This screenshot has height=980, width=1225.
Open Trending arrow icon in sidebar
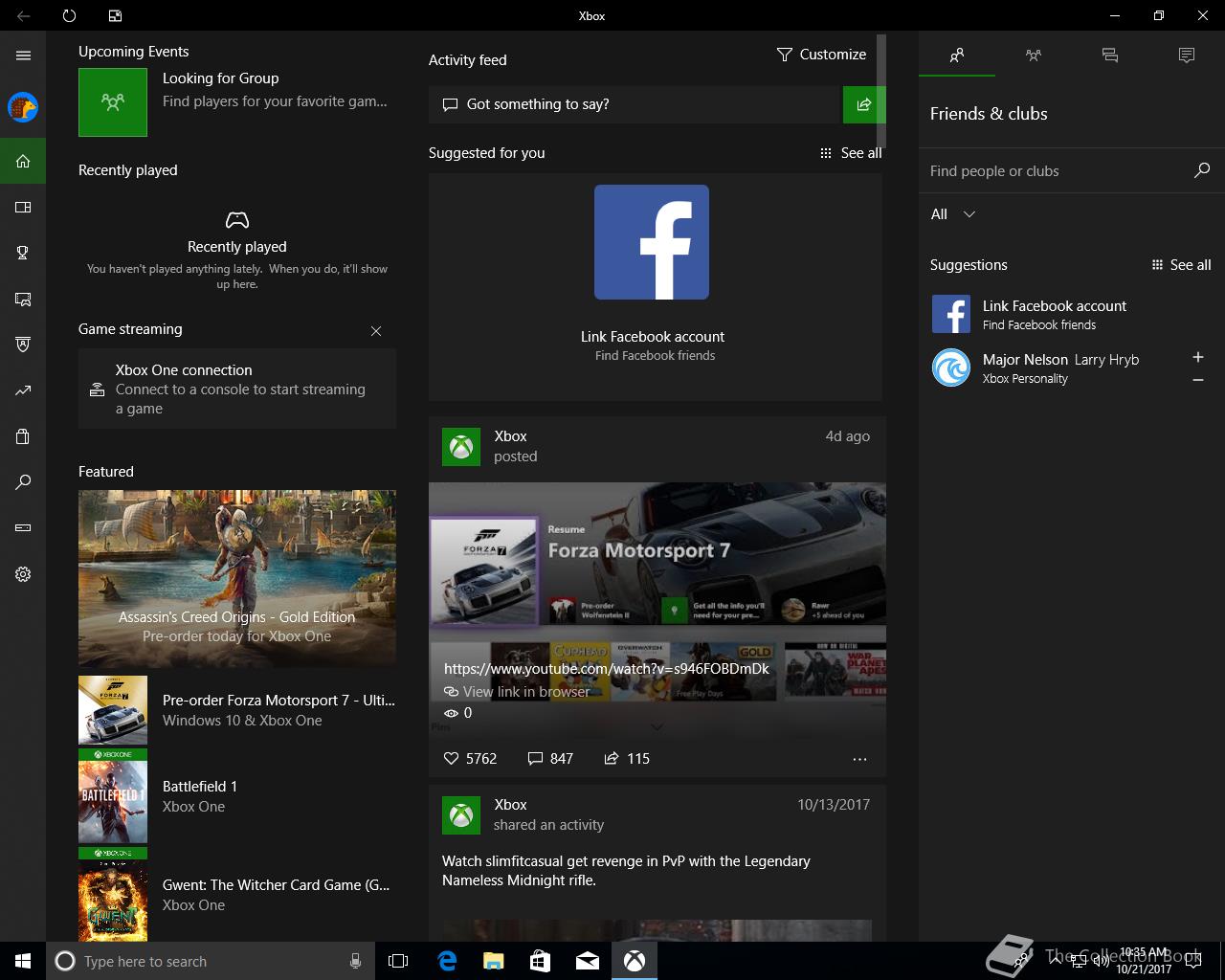23,390
